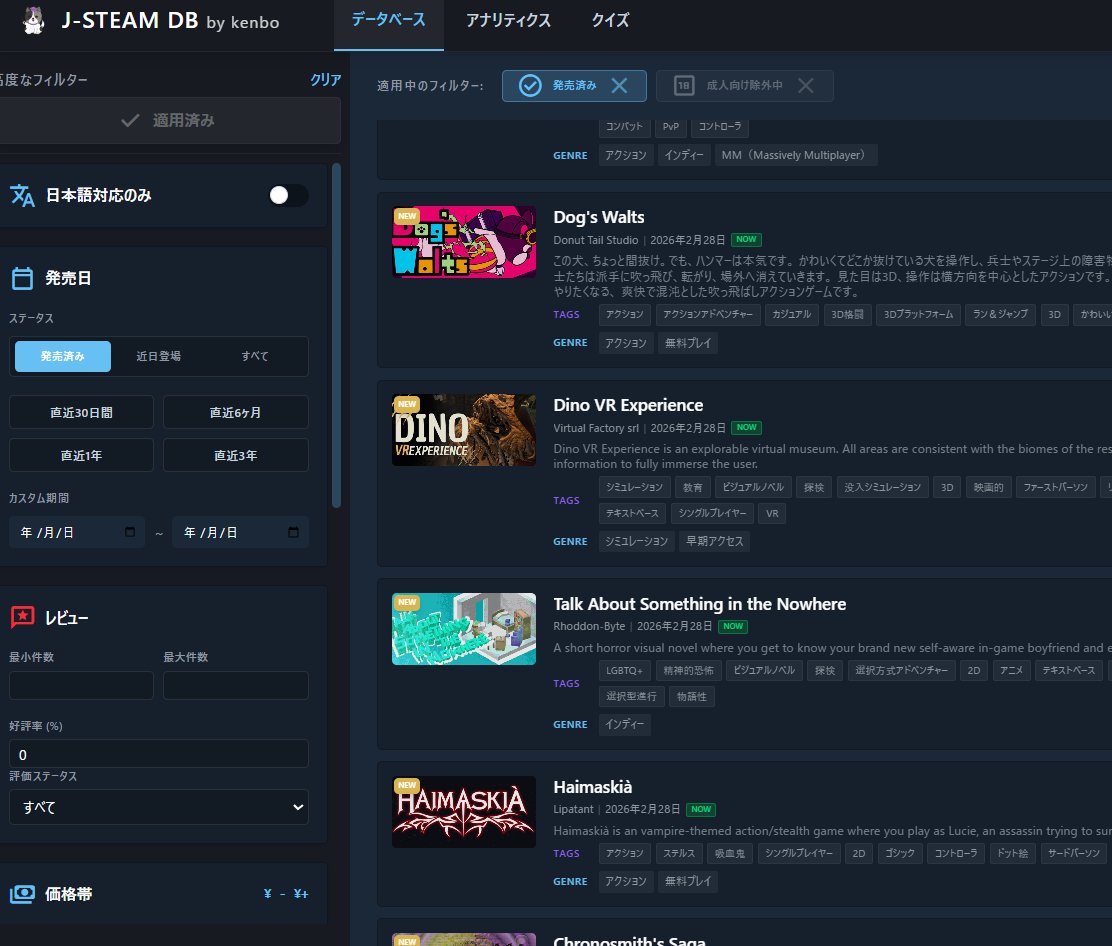Click the 3Dプラットフォーム tag on Dog's Walts

pyautogui.click(x=918, y=314)
